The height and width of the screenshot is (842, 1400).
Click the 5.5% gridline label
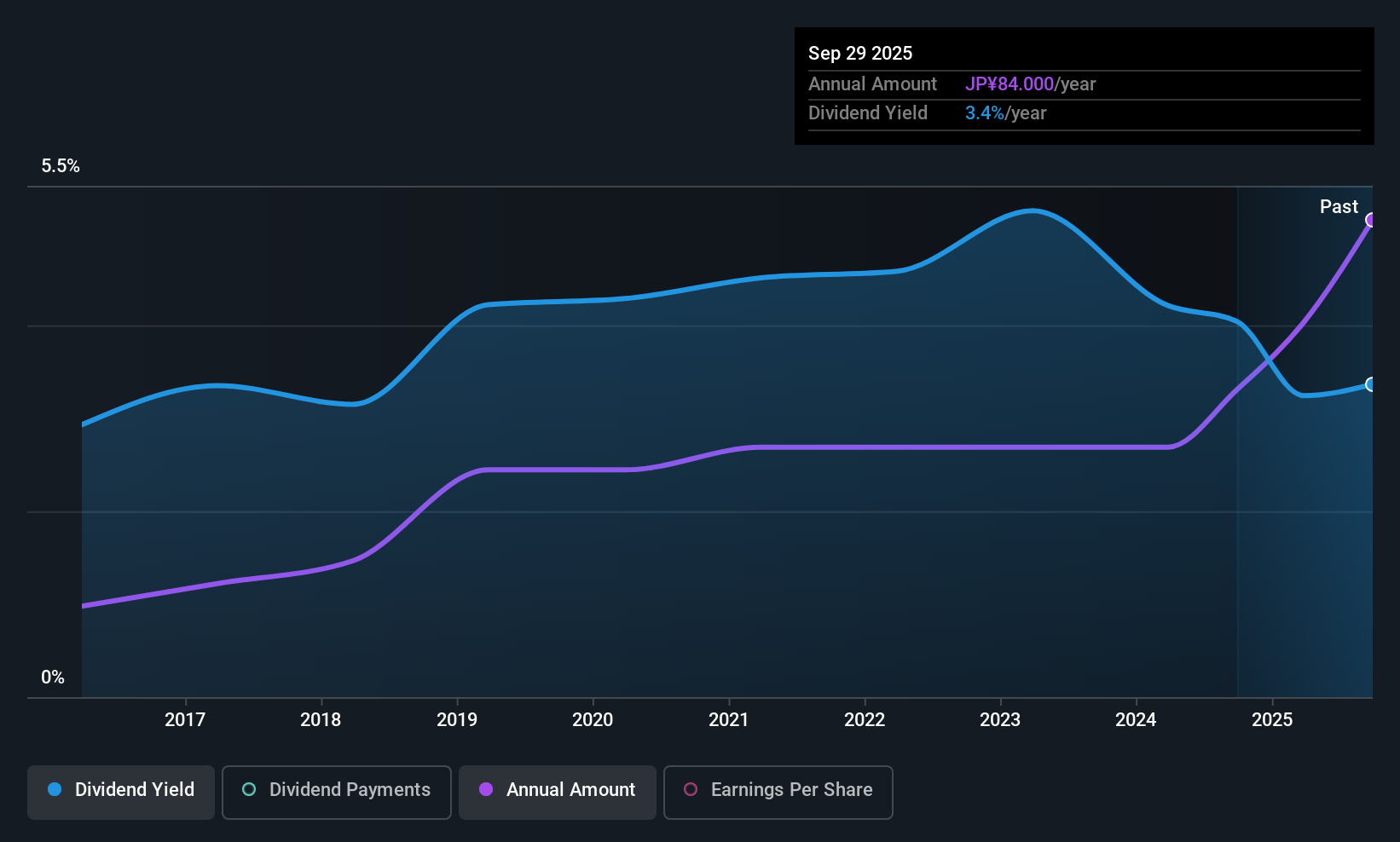coord(61,166)
